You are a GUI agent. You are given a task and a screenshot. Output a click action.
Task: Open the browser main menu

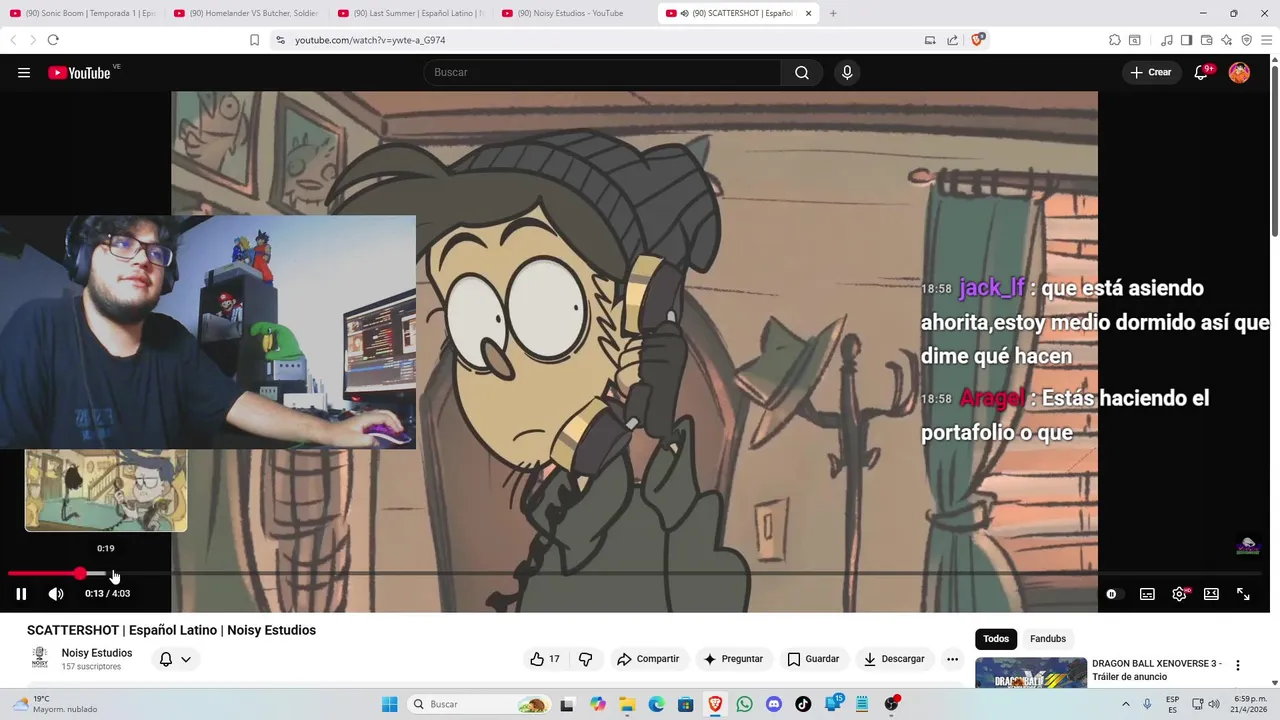pos(1267,40)
